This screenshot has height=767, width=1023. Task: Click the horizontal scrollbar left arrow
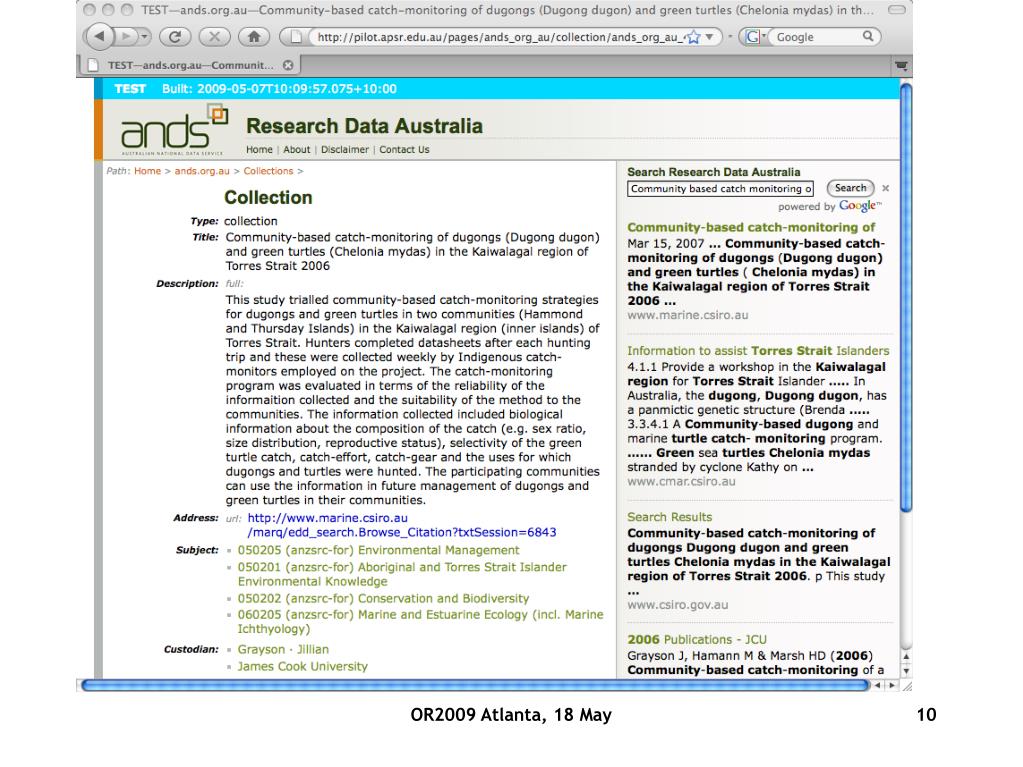(x=878, y=685)
